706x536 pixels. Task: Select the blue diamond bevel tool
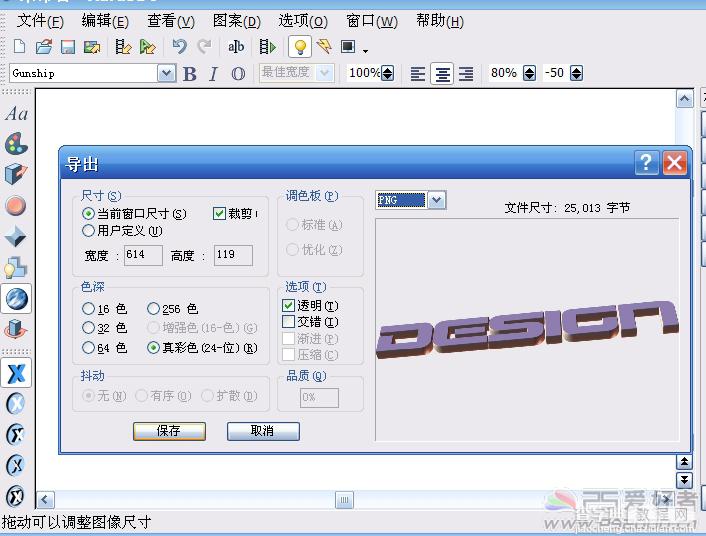click(15, 236)
